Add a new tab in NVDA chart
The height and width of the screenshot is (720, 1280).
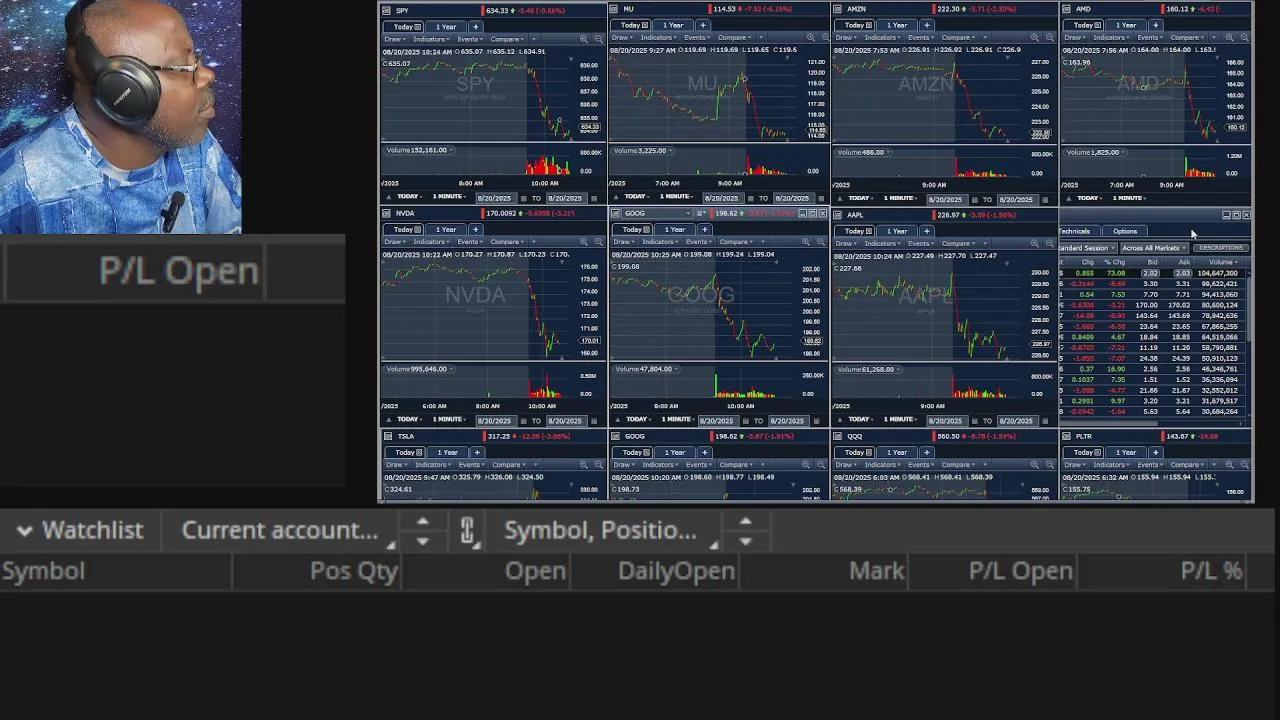coord(475,229)
